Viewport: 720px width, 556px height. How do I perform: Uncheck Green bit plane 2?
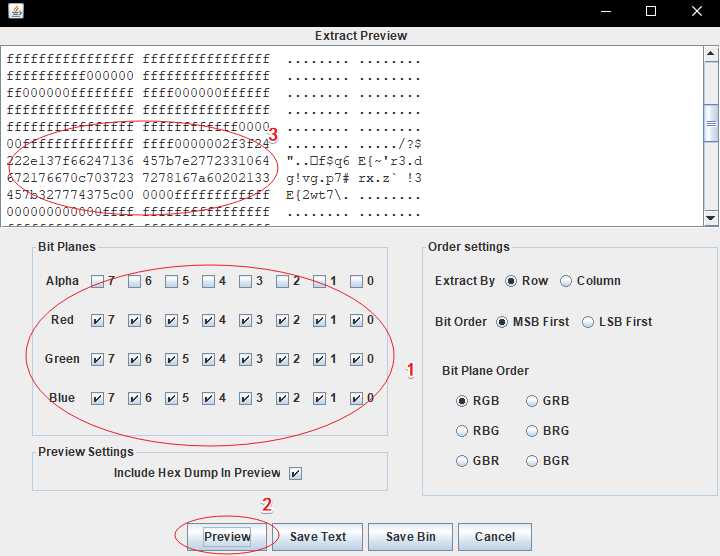(x=282, y=359)
